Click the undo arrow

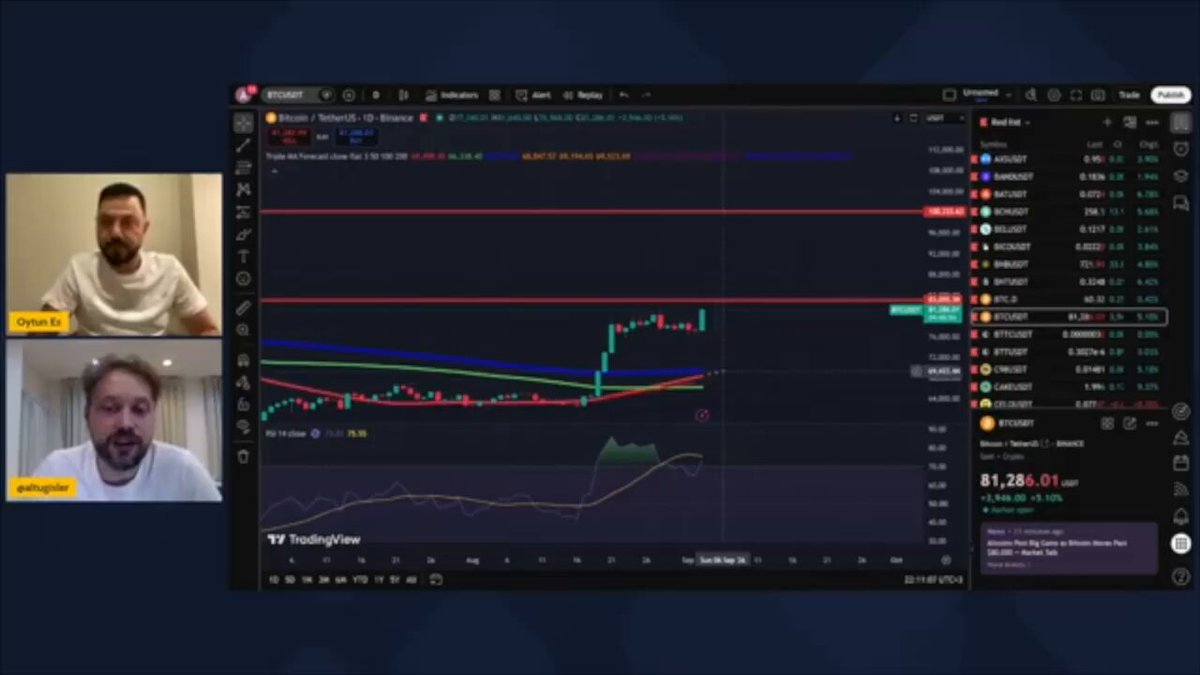(x=624, y=95)
